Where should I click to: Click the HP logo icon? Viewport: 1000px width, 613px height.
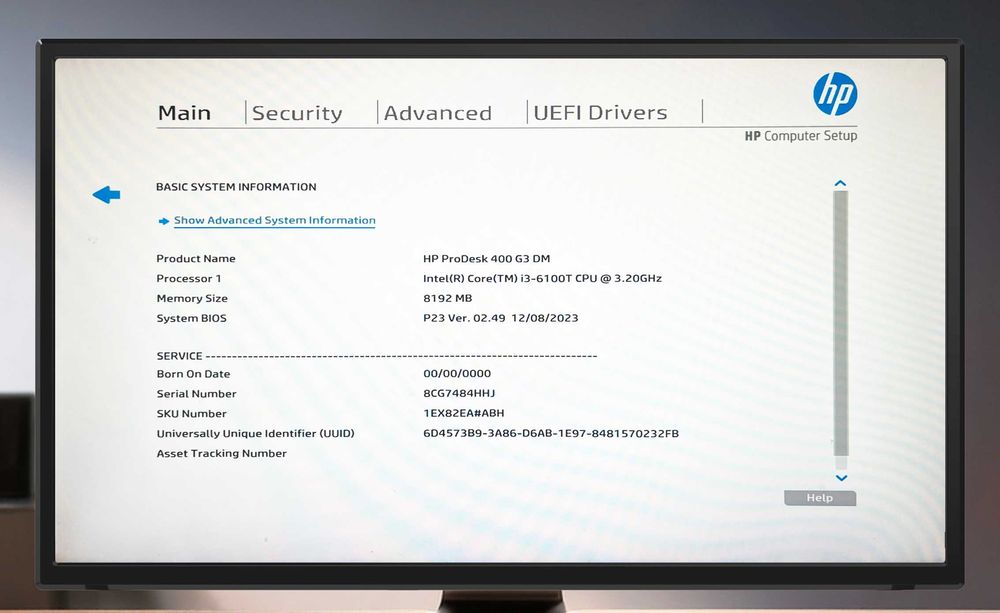[835, 94]
